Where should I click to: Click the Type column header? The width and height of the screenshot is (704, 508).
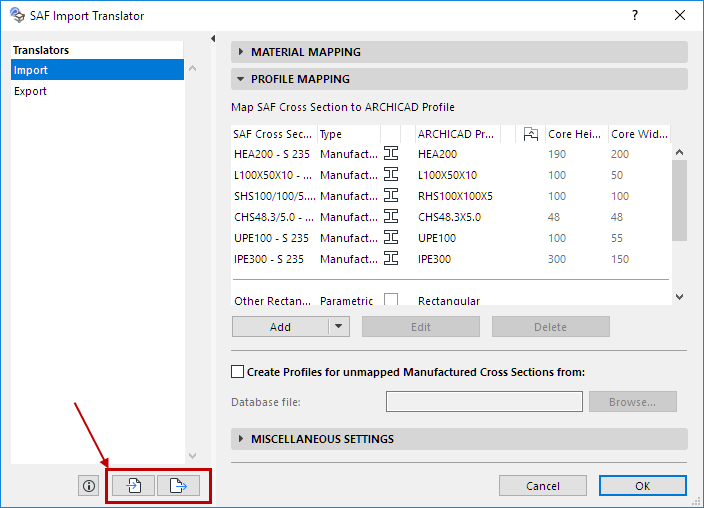tap(348, 134)
